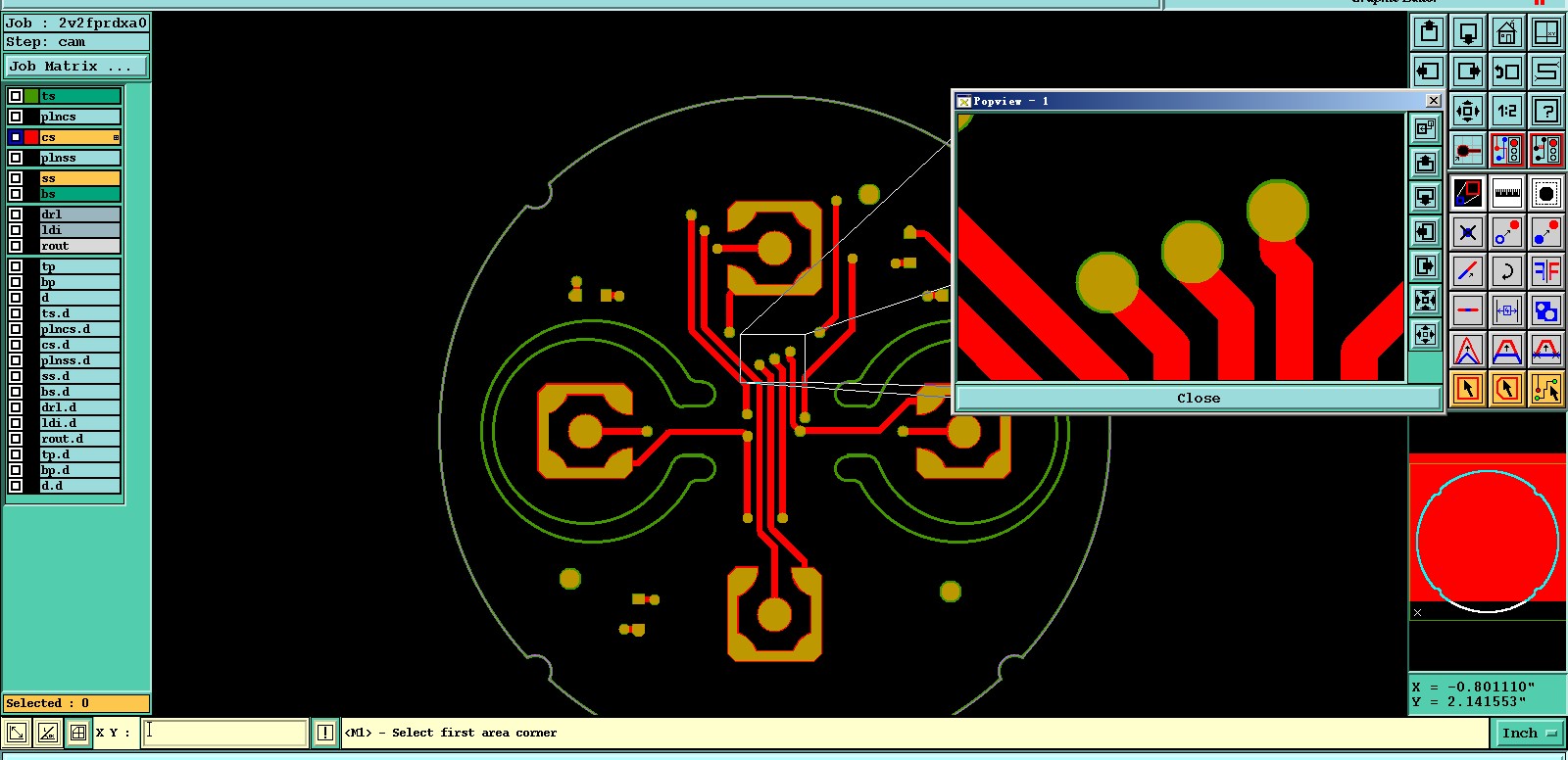Select the ruler measurement tool
The height and width of the screenshot is (760, 1568).
pos(1507,193)
